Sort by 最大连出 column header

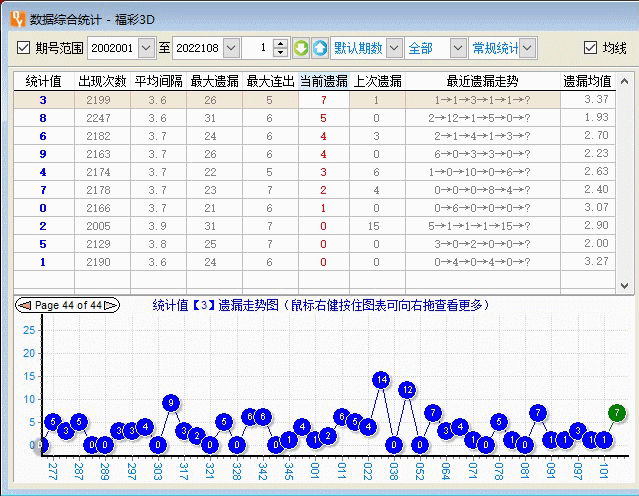(x=270, y=81)
